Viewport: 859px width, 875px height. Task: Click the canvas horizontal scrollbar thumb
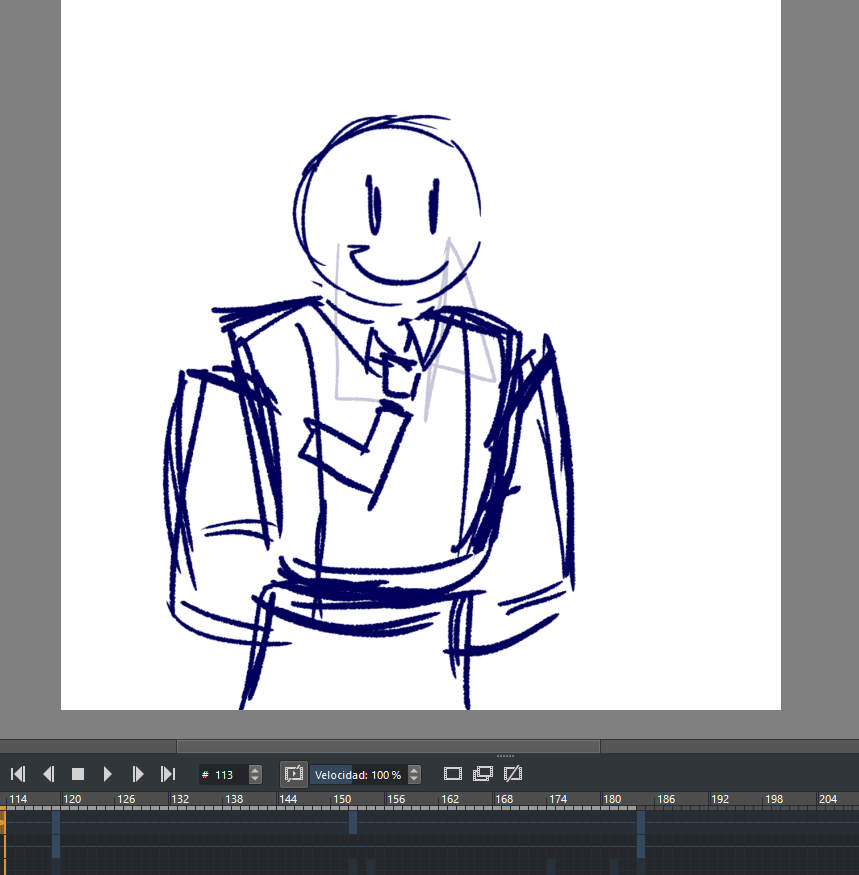coord(388,747)
